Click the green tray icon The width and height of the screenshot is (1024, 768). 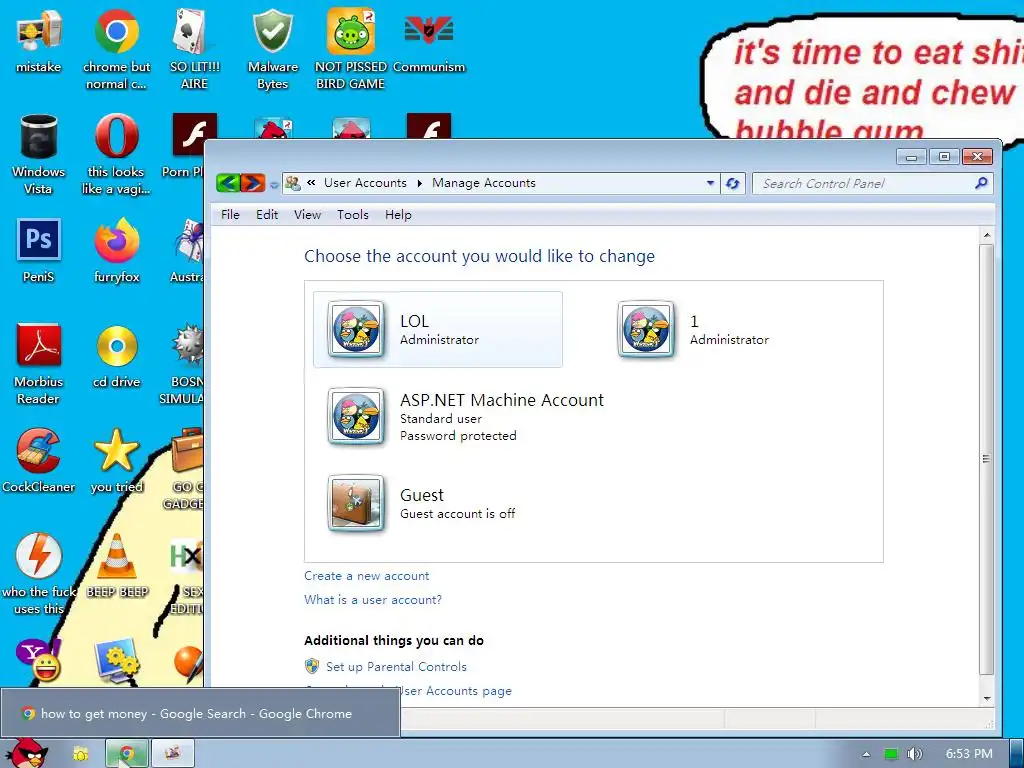890,754
